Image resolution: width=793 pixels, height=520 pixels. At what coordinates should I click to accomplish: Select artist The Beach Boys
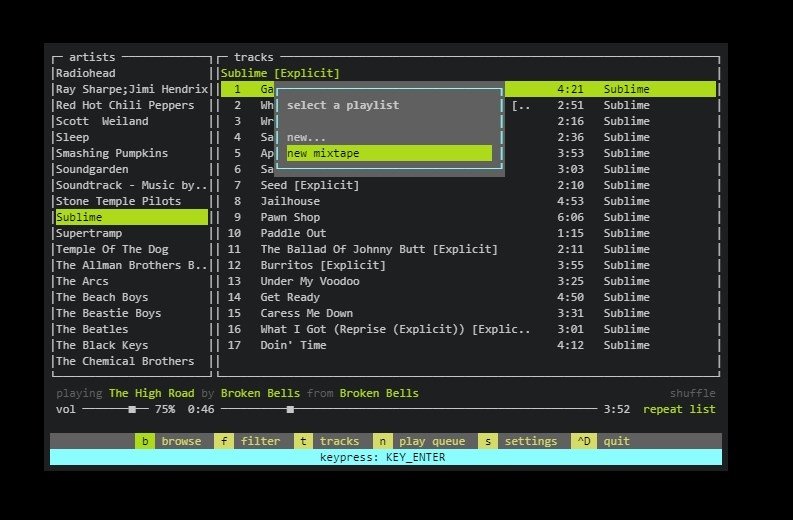point(131,297)
